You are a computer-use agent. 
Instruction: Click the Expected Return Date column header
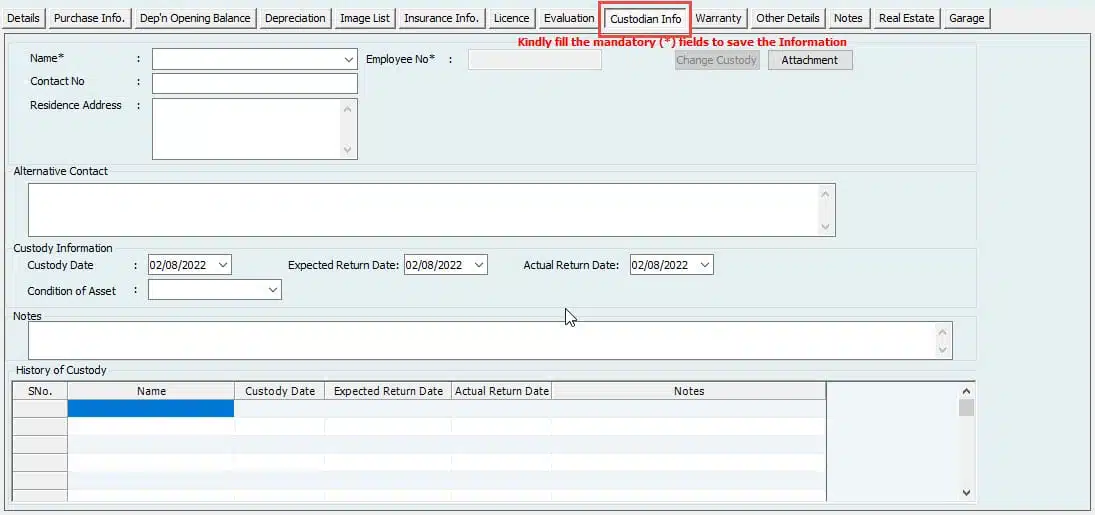point(388,391)
